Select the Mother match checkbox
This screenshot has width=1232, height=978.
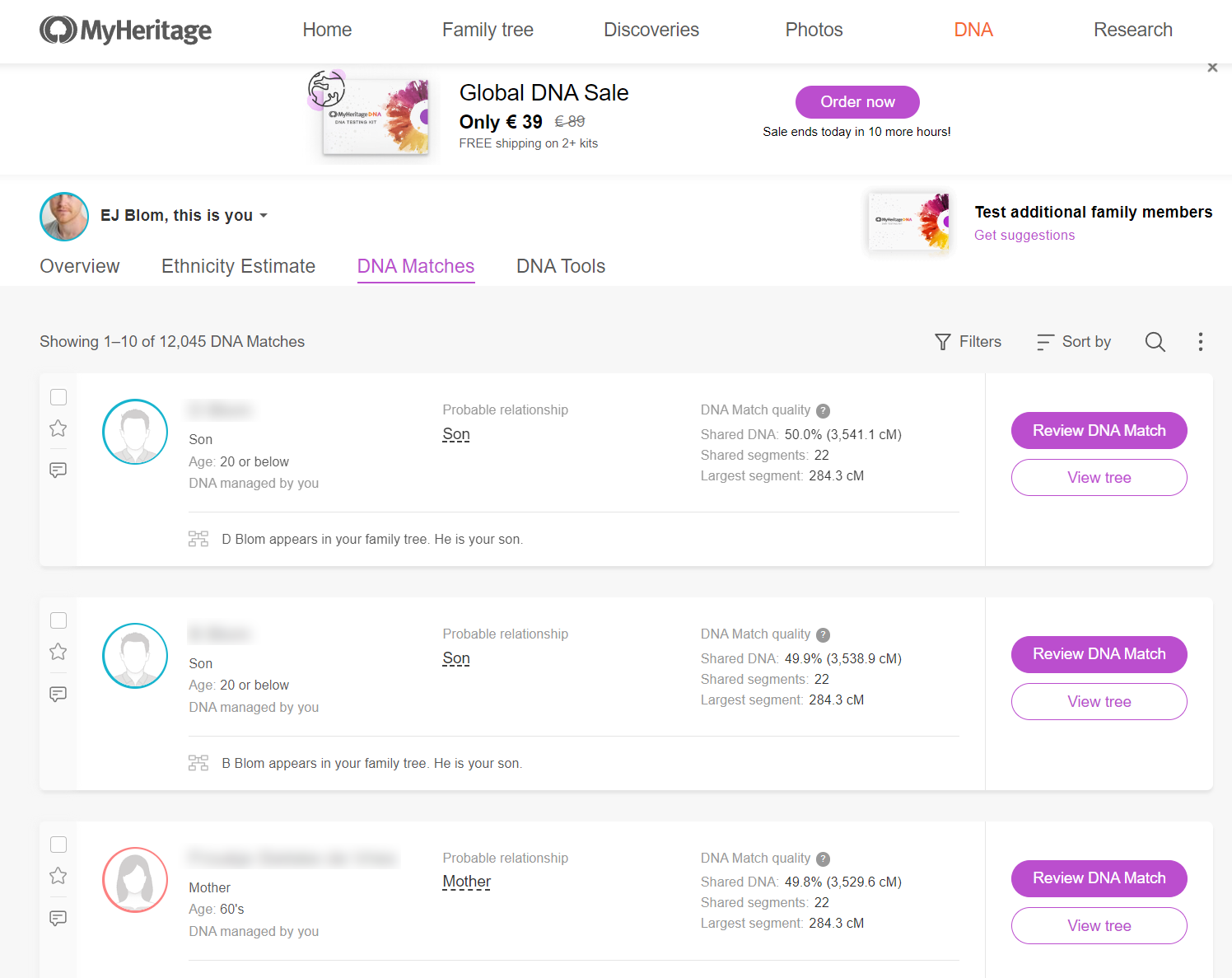click(x=58, y=845)
